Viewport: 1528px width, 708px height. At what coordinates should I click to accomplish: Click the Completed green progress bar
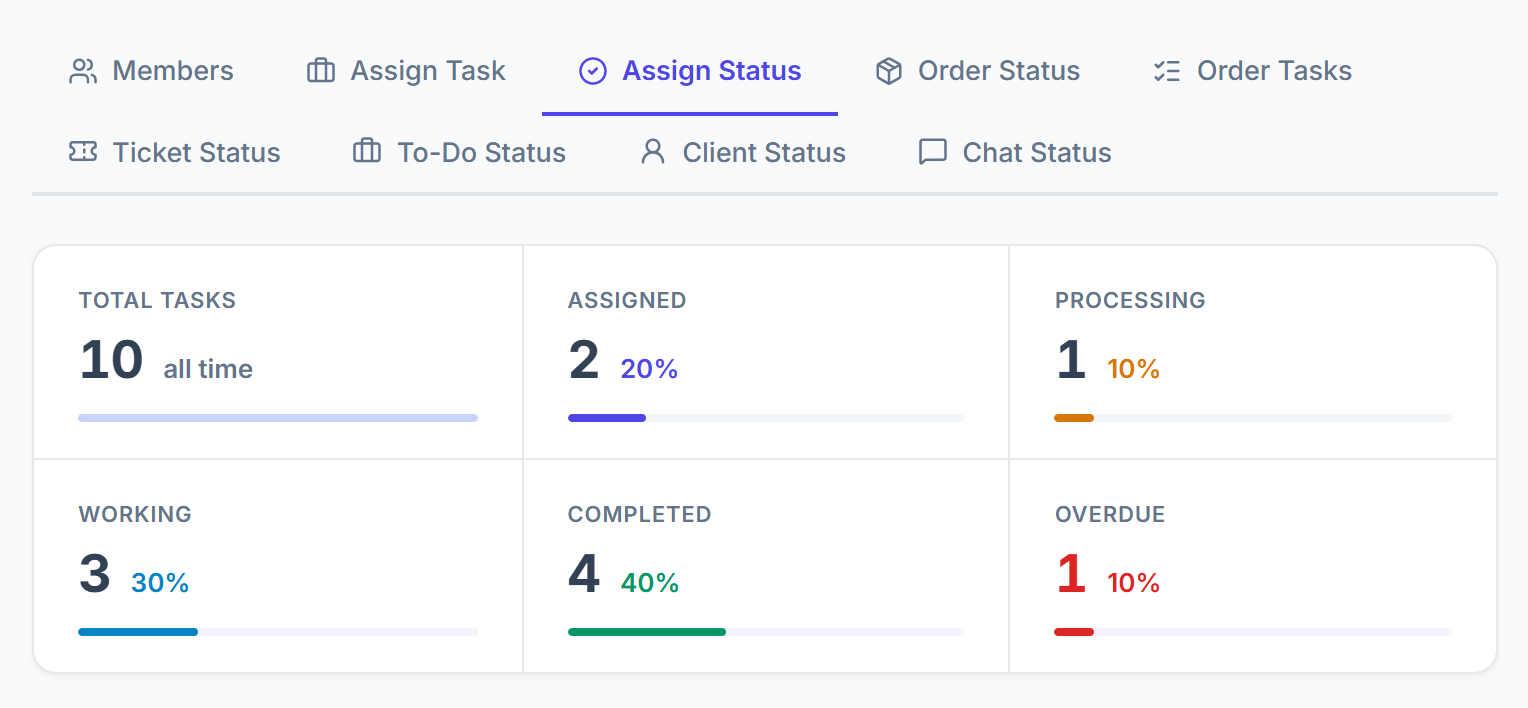click(x=647, y=632)
